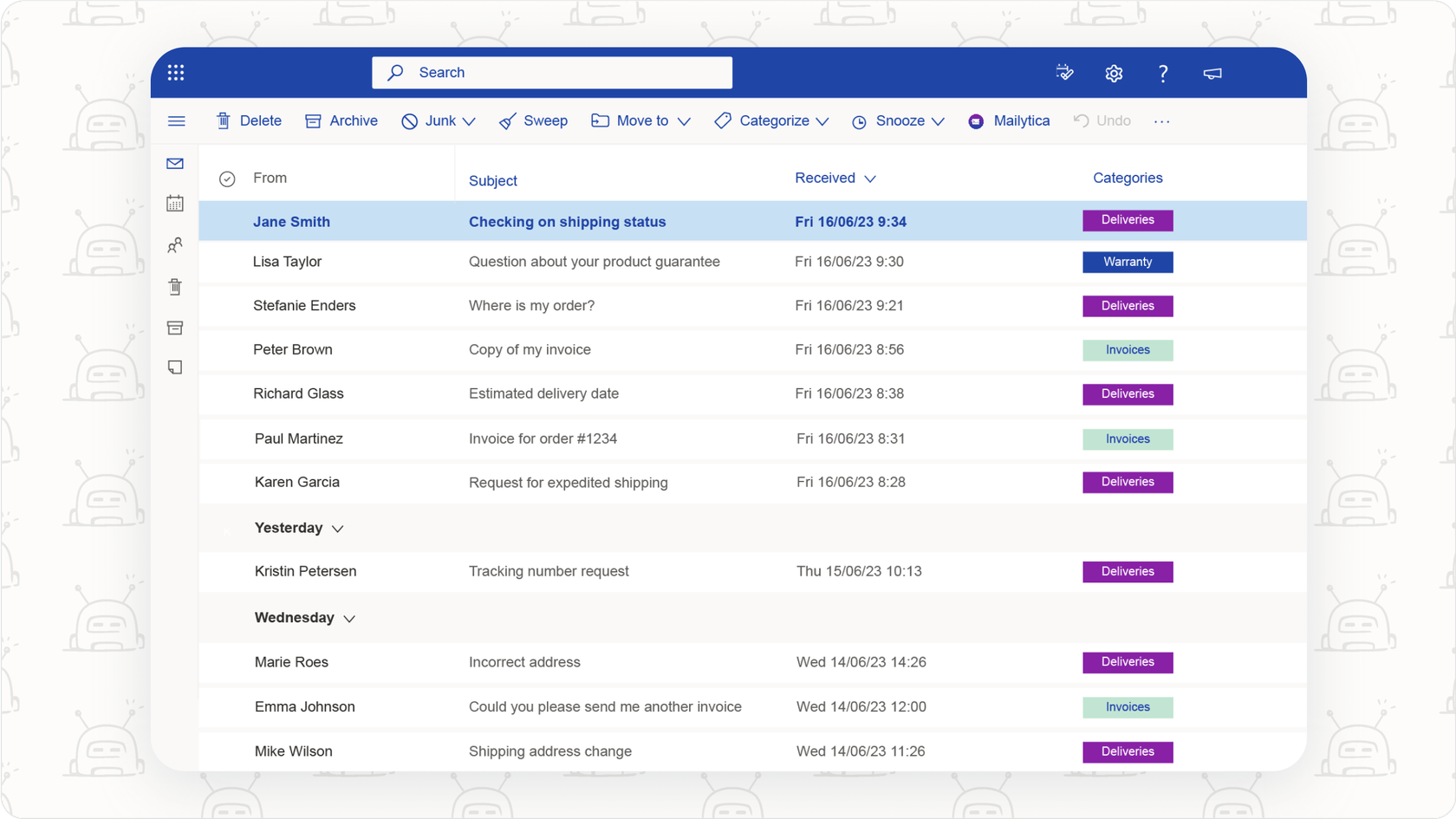The width and height of the screenshot is (1456, 819).
Task: Open the Mailytica toolbar icon
Action: click(x=1009, y=120)
